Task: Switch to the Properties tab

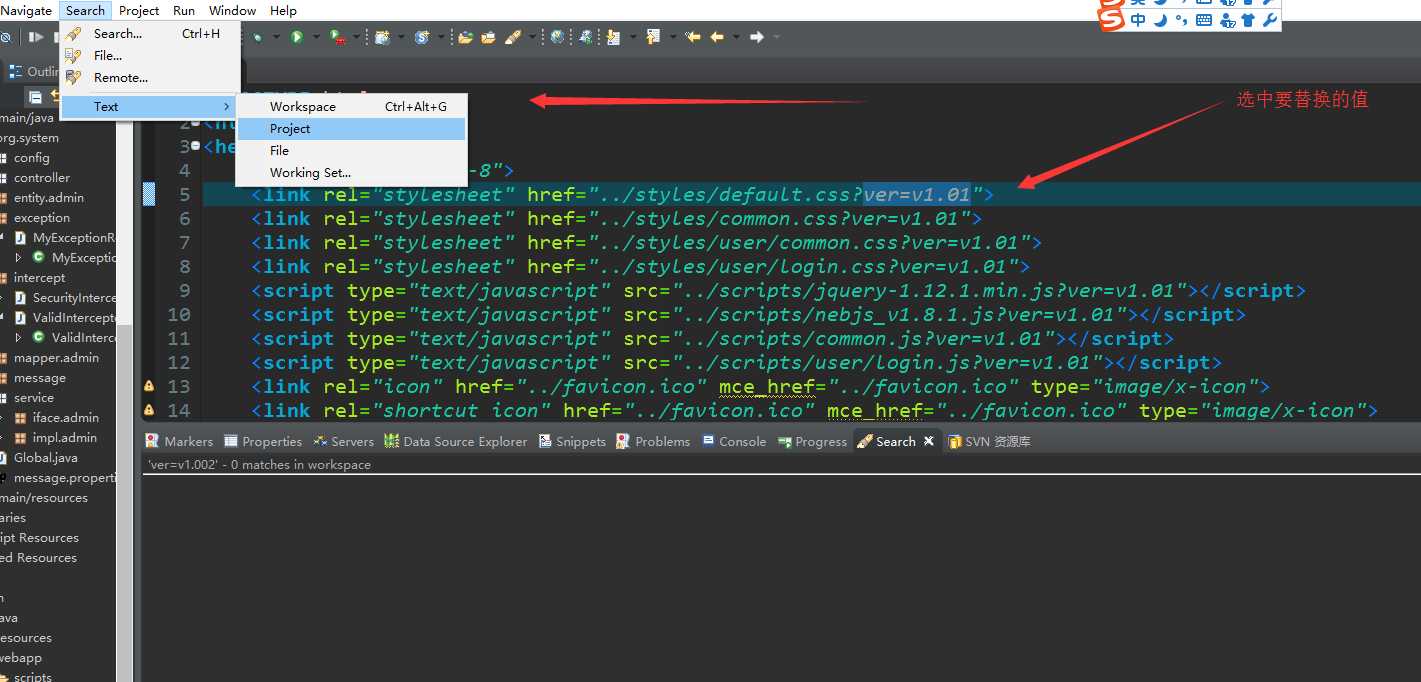Action: pyautogui.click(x=263, y=441)
